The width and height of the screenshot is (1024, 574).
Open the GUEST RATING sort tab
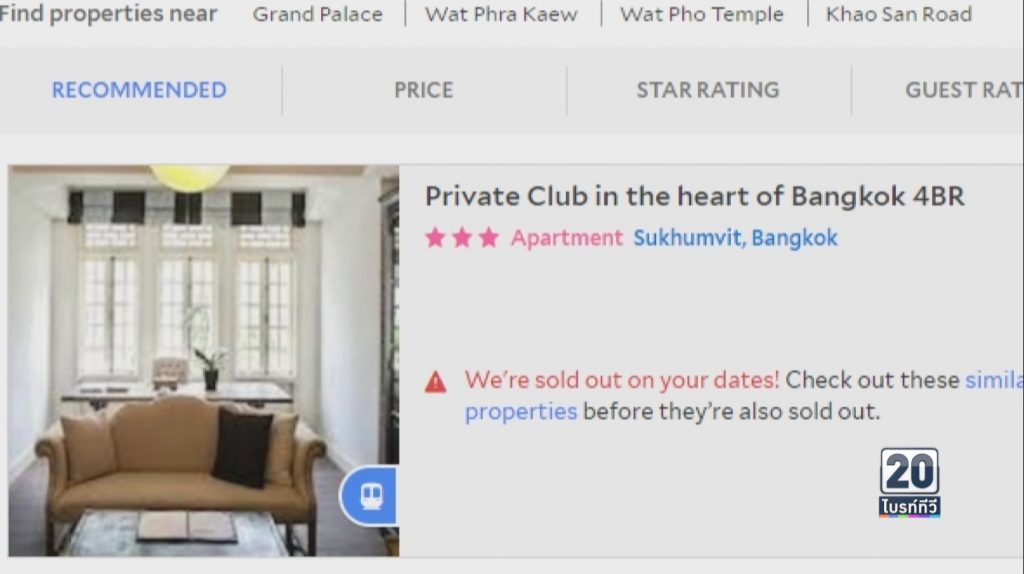point(964,90)
